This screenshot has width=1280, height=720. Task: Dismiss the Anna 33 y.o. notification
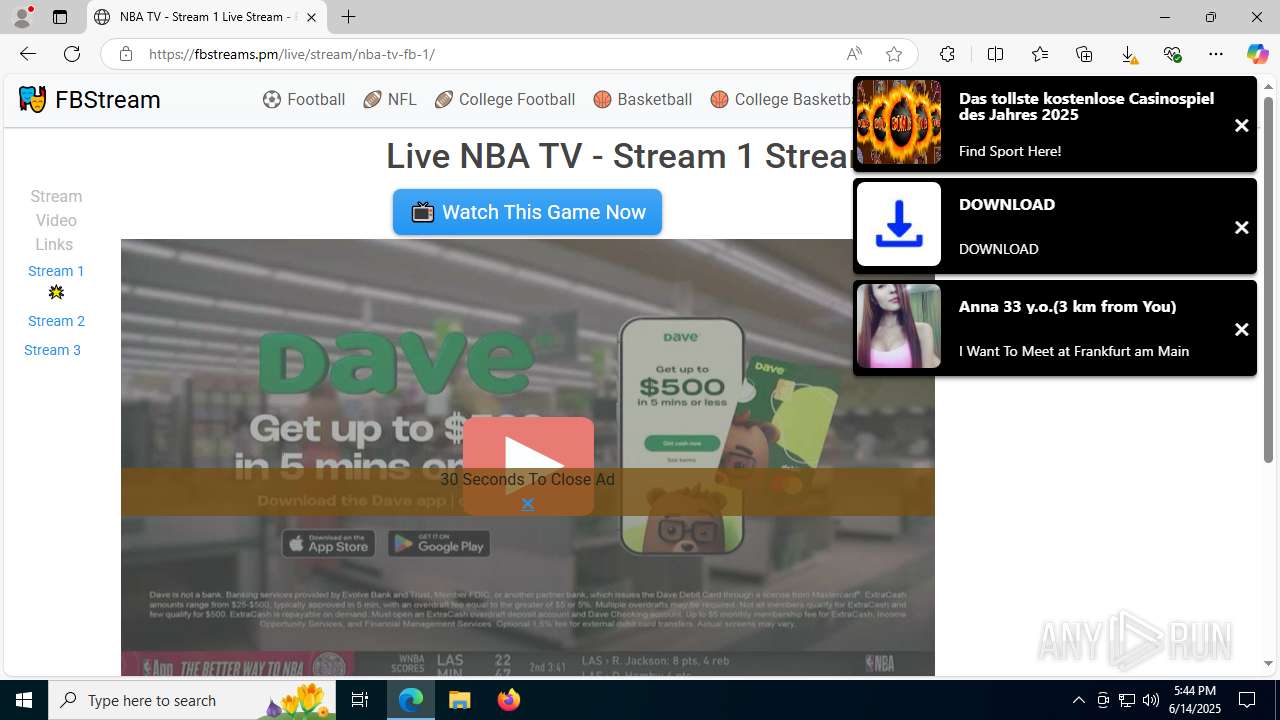coord(1241,329)
